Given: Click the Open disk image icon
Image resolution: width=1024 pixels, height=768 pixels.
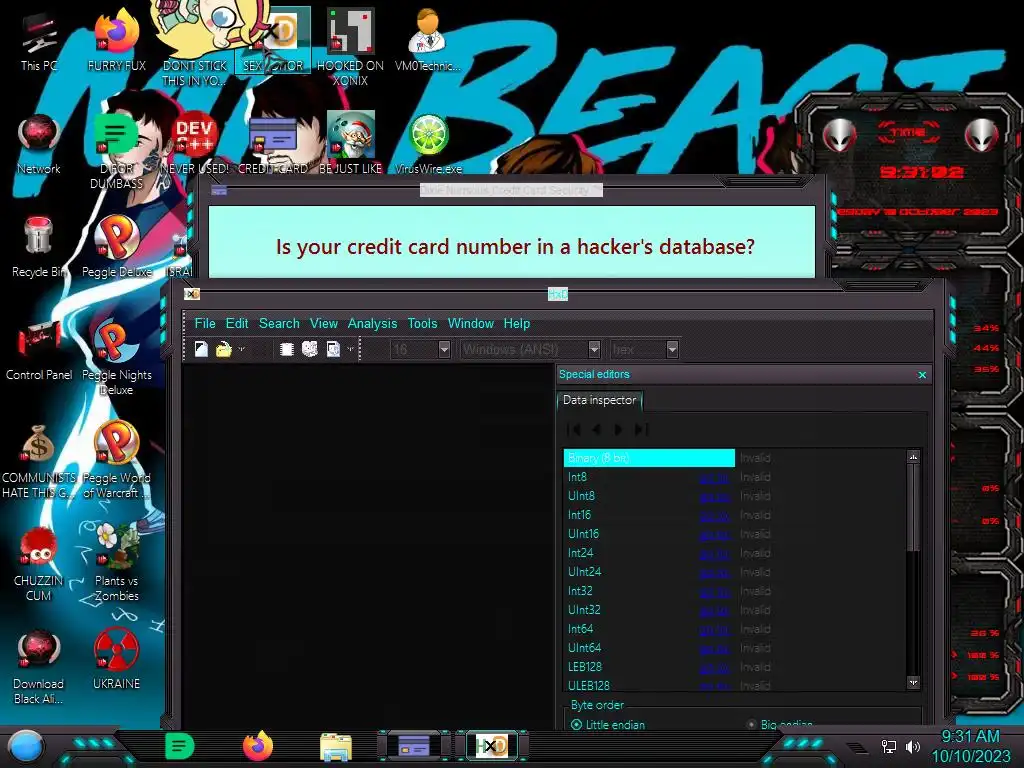Looking at the screenshot, I should (333, 349).
